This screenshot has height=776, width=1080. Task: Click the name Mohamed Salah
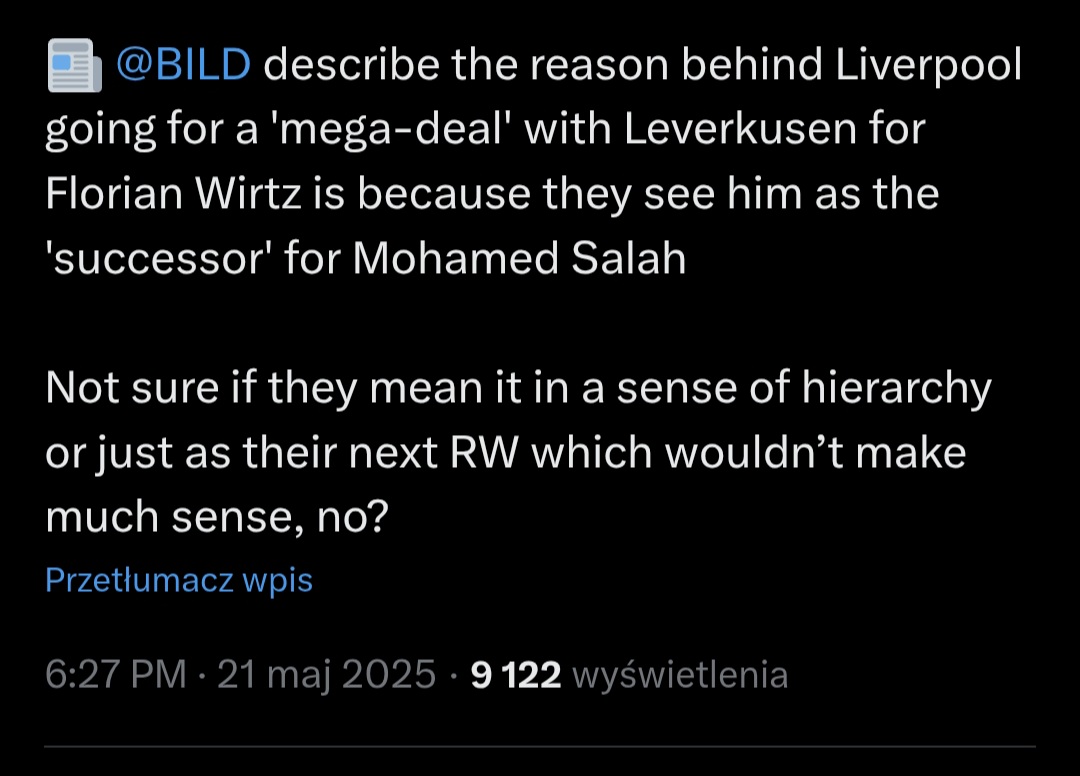pyautogui.click(x=519, y=259)
